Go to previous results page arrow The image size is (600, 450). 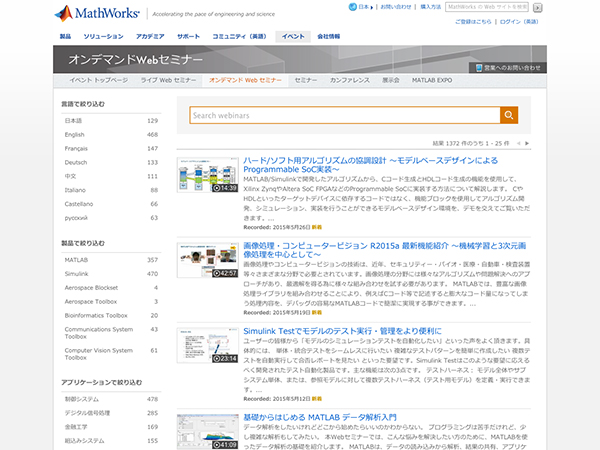[x=518, y=143]
